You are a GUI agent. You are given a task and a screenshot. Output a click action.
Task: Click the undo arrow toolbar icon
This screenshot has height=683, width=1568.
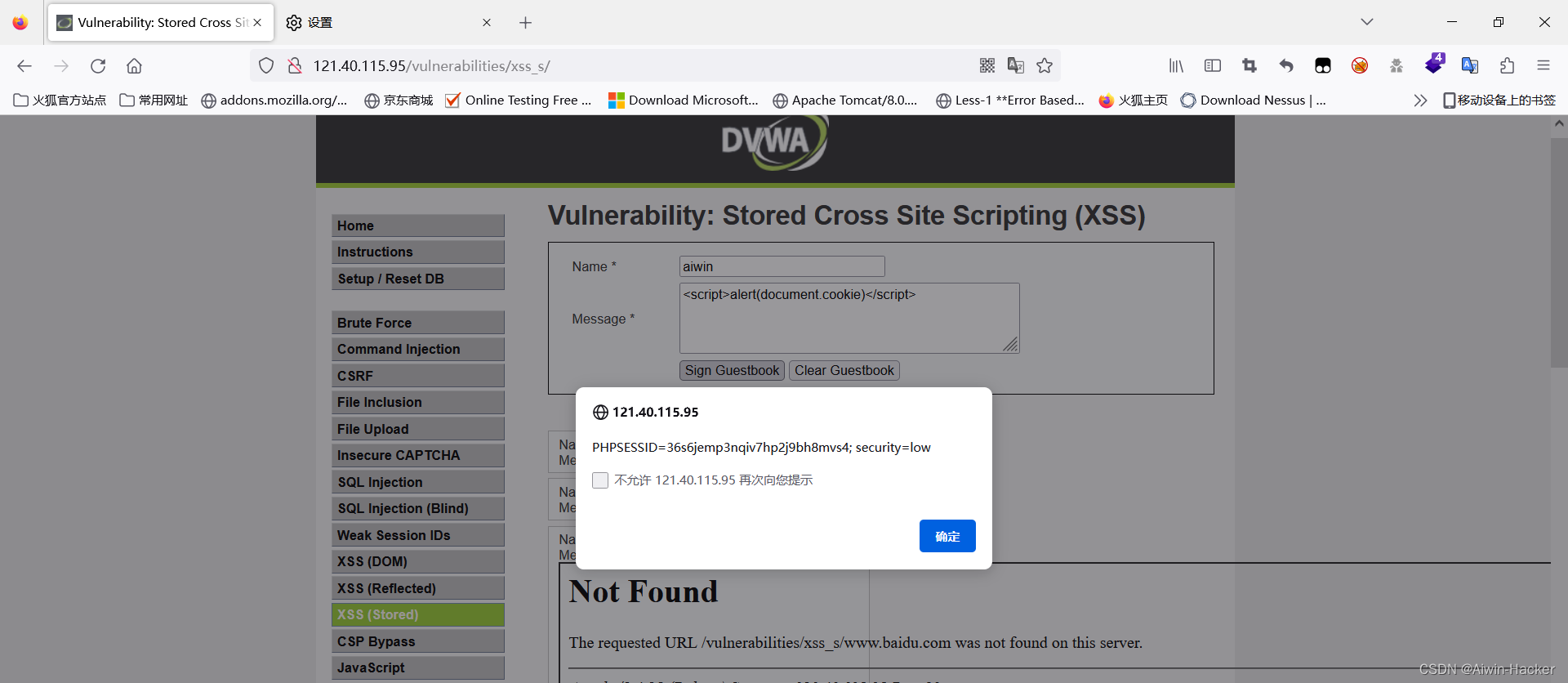pos(1286,65)
